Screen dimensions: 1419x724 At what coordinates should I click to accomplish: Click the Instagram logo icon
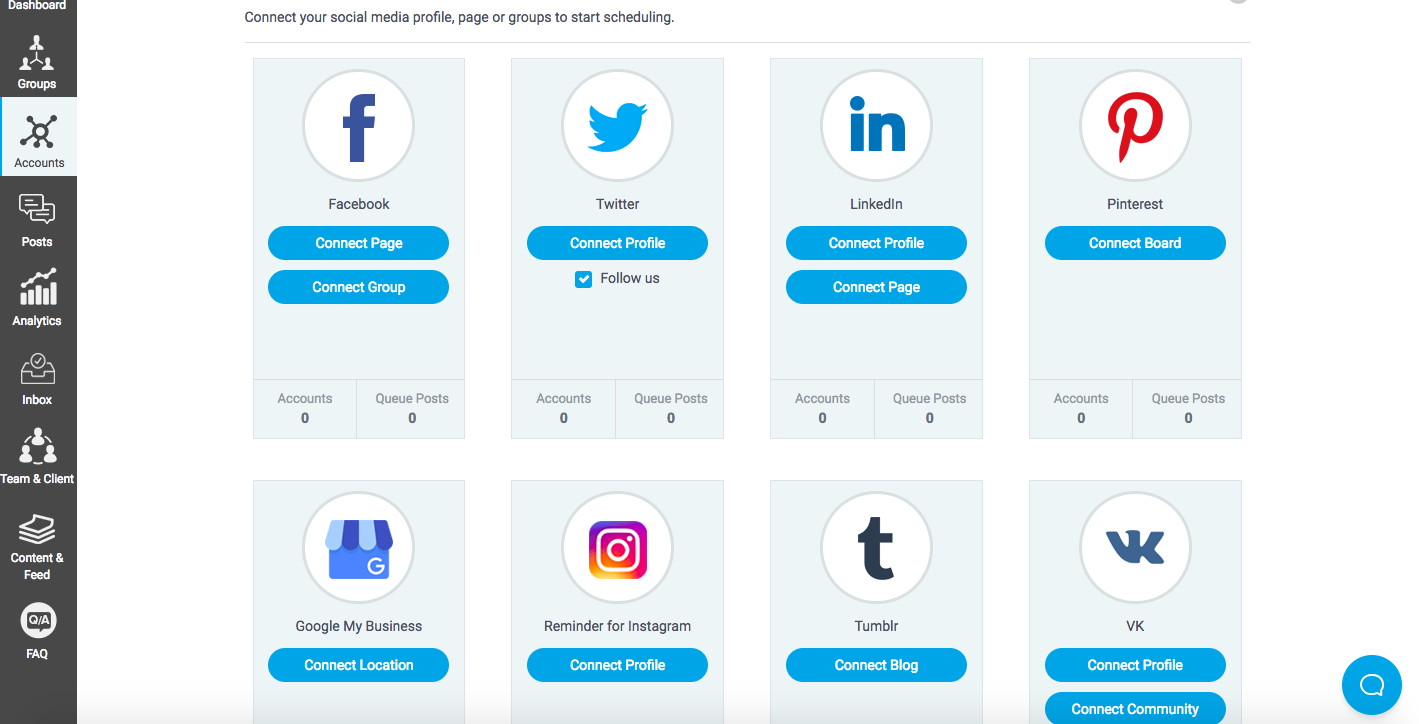pos(617,548)
